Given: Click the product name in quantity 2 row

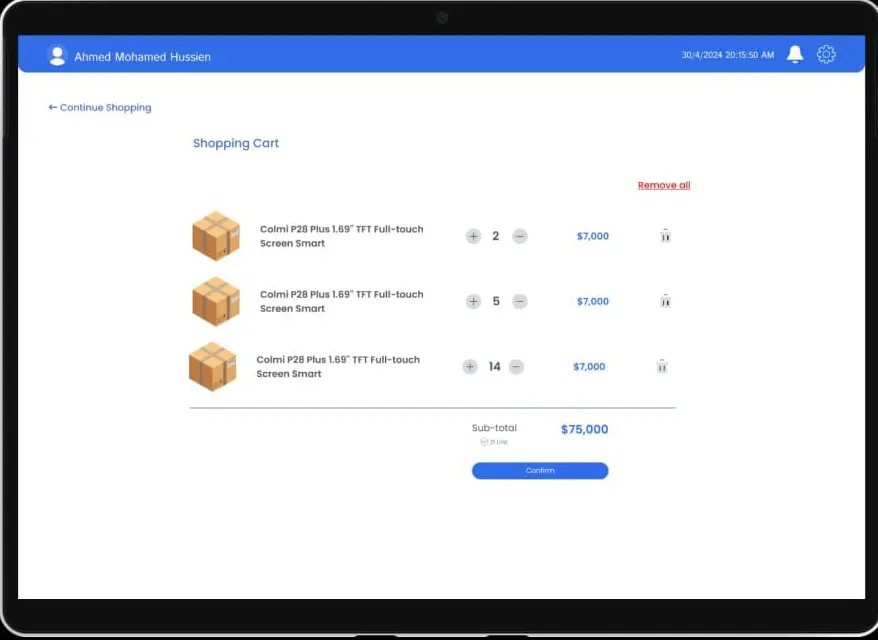Looking at the screenshot, I should (342, 236).
